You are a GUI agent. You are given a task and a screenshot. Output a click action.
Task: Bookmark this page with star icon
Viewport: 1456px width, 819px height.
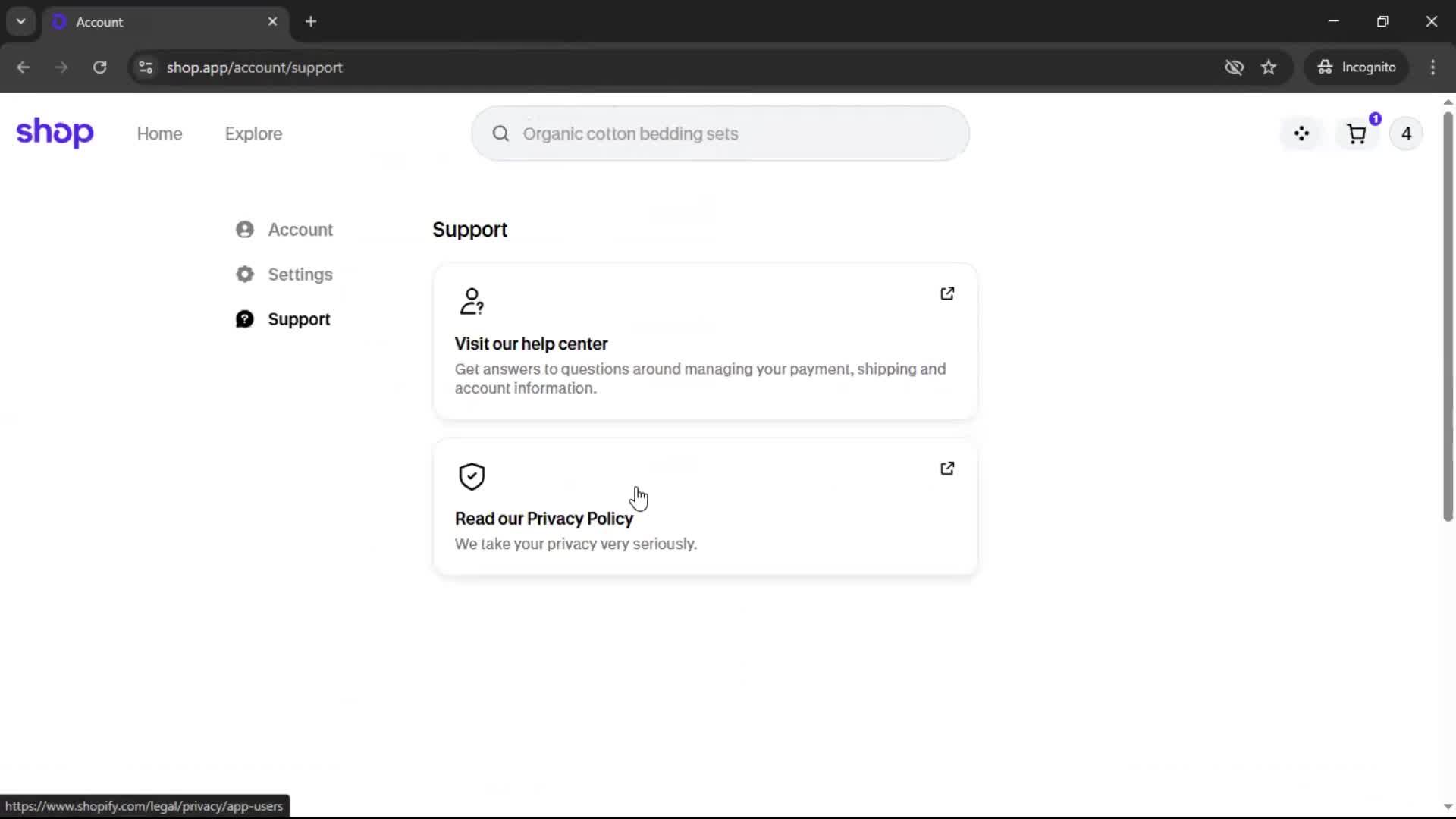(1269, 67)
